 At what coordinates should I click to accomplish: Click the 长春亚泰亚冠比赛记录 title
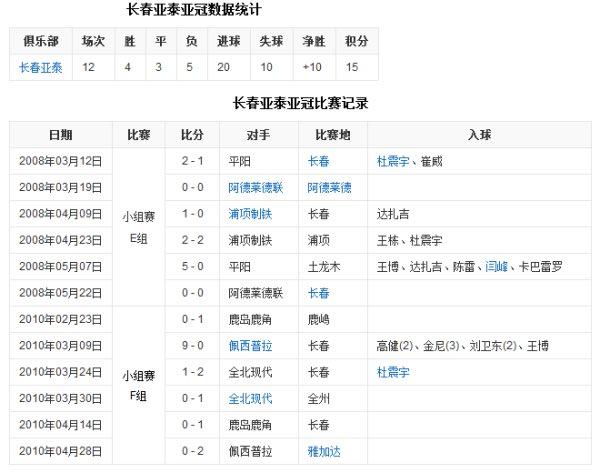click(300, 103)
